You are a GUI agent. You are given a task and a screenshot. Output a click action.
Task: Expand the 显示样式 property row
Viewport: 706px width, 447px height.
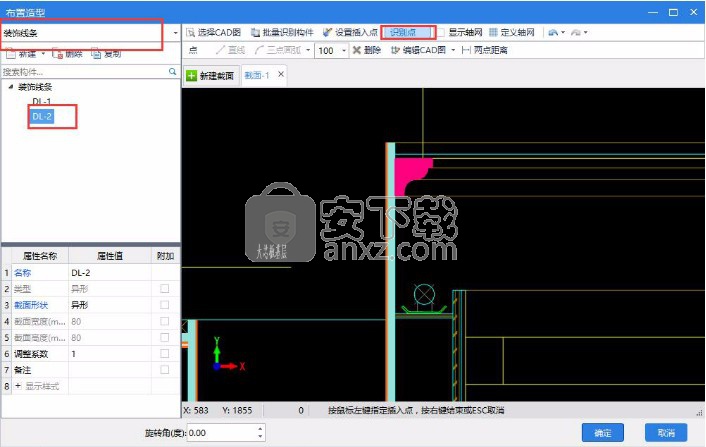tap(17, 385)
